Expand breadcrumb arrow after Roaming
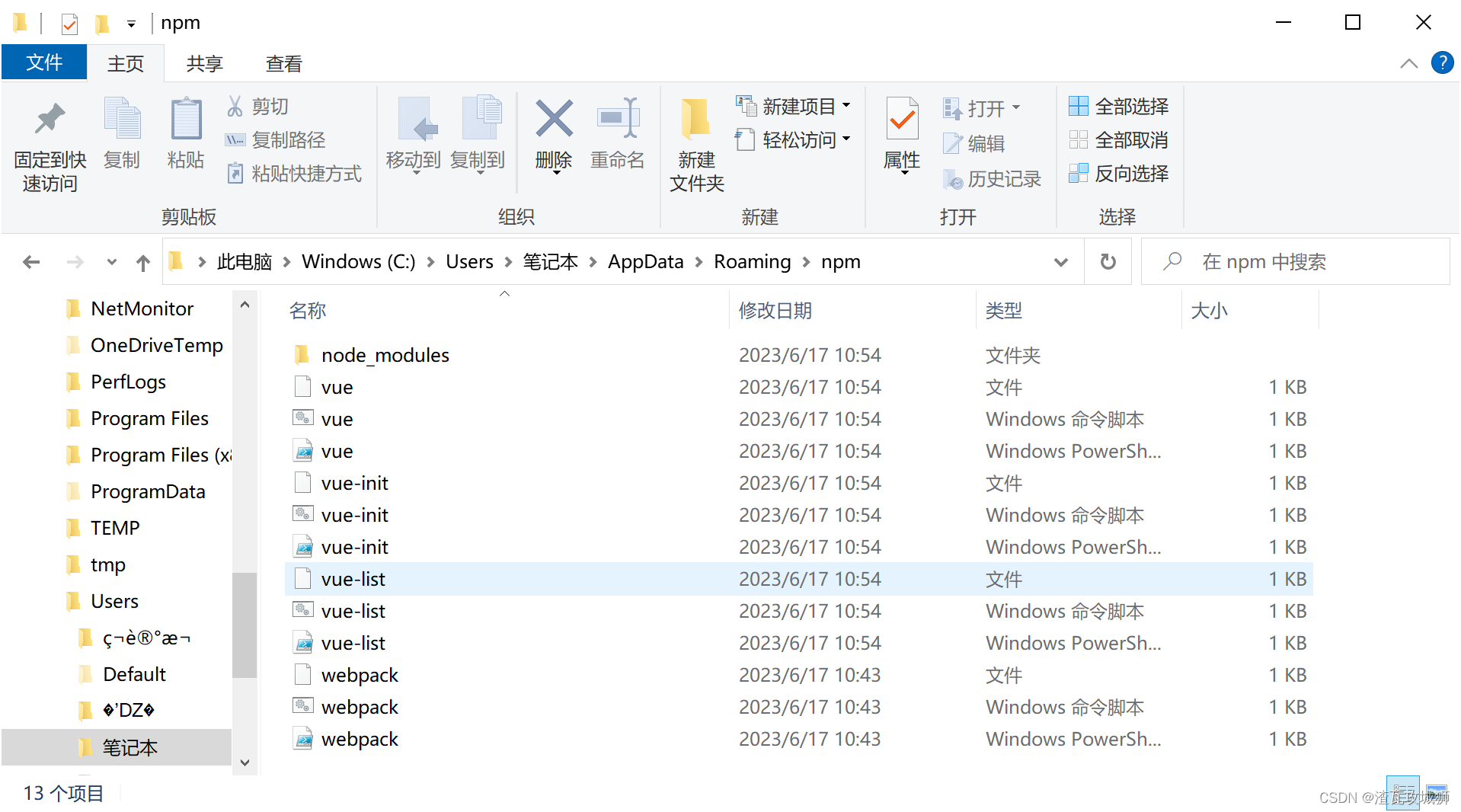Viewport: 1461px width, 812px height. pyautogui.click(x=806, y=262)
